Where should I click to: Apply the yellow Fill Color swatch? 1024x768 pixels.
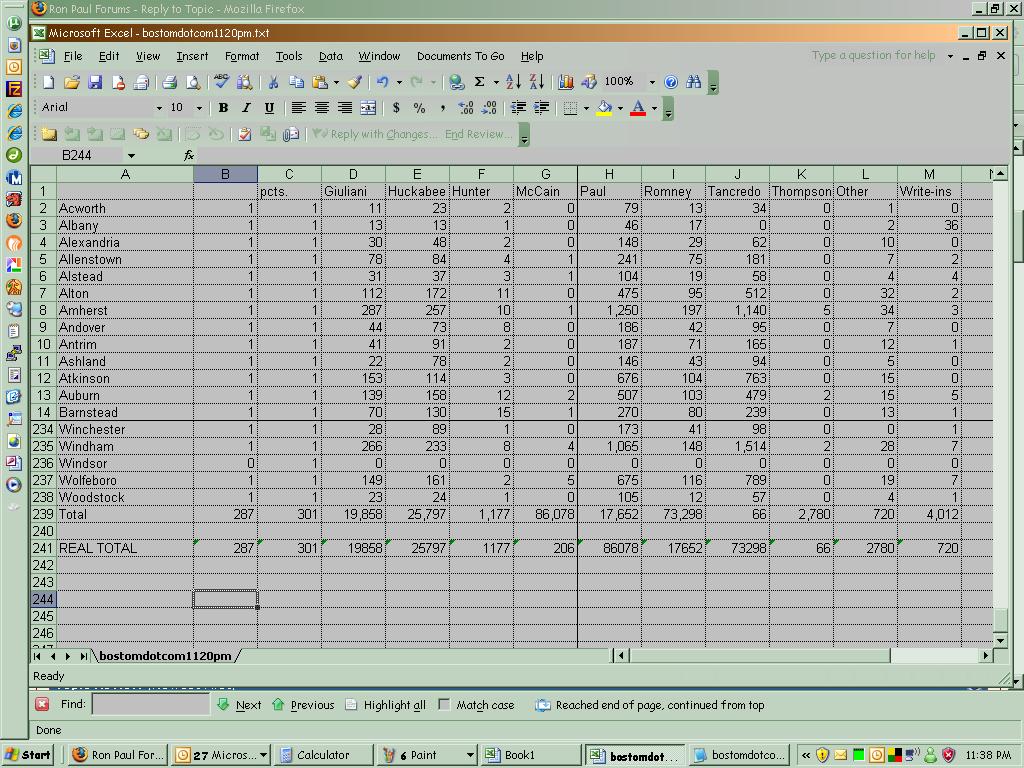click(605, 108)
